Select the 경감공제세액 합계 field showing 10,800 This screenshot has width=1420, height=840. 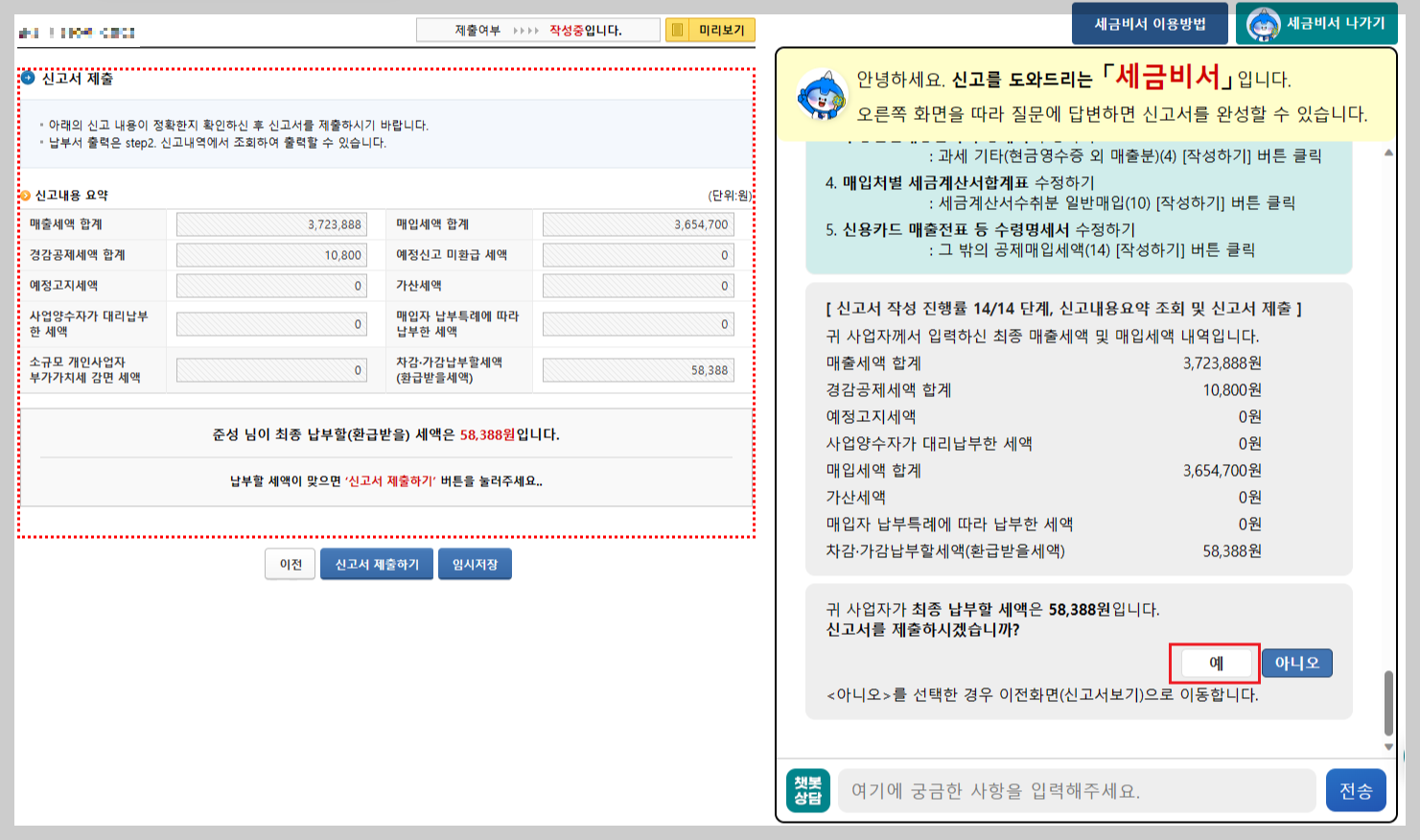coord(271,255)
